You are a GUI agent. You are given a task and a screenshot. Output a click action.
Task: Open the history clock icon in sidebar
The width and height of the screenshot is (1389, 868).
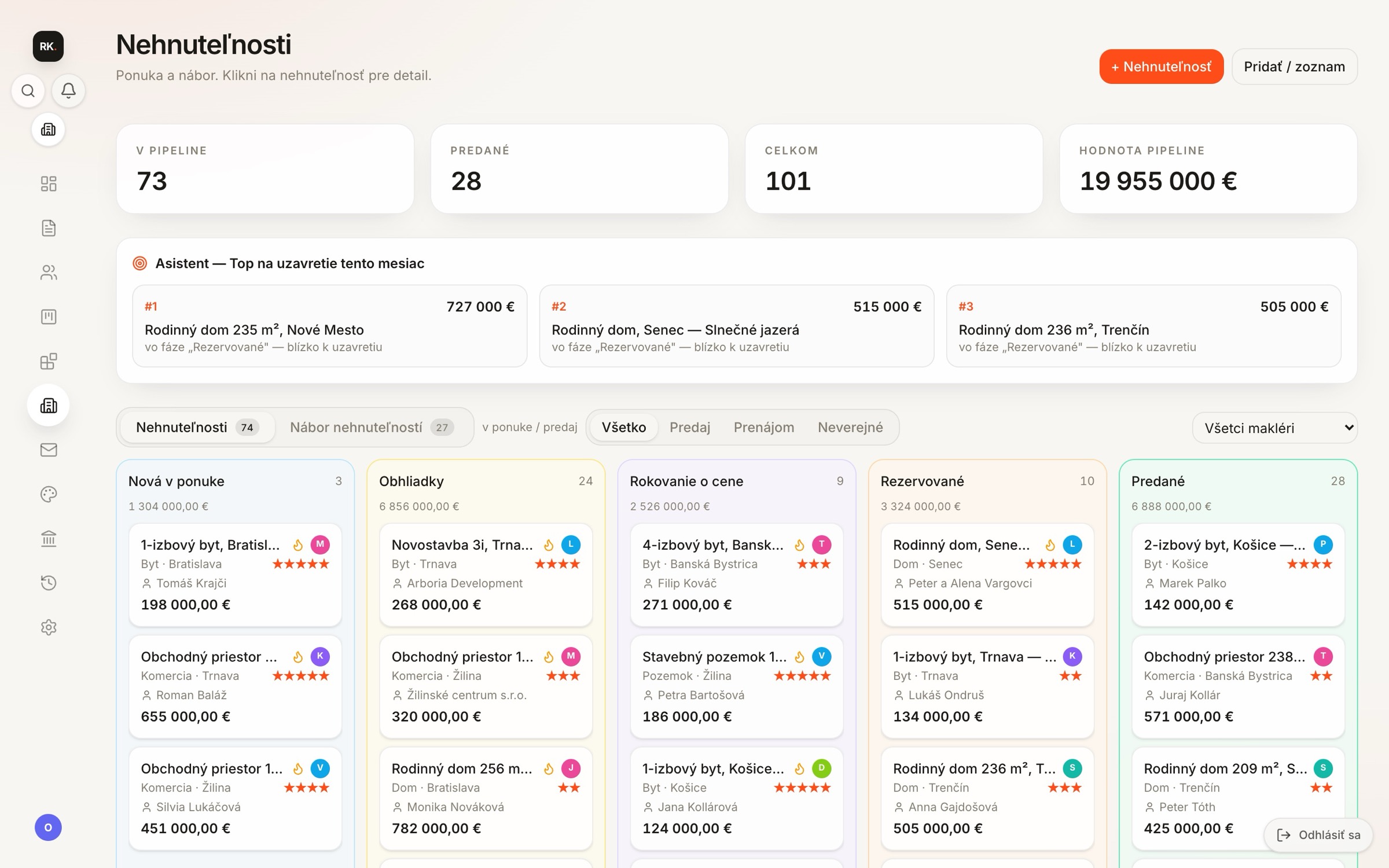pyautogui.click(x=49, y=583)
